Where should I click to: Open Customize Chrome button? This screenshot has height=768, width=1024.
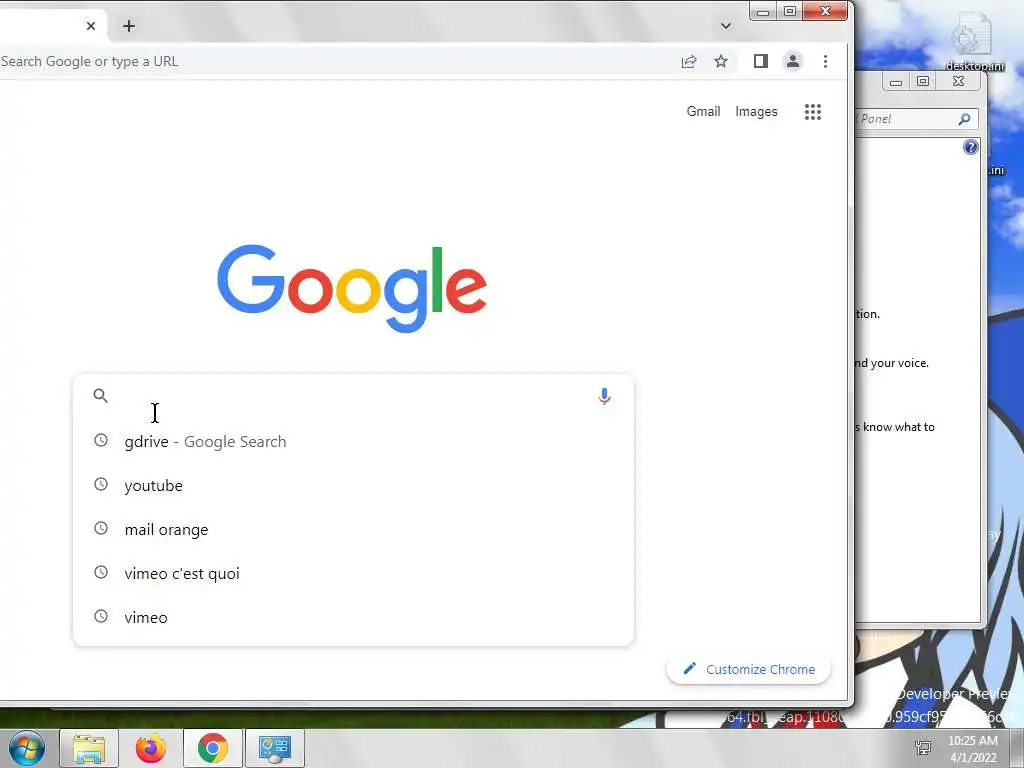click(748, 669)
